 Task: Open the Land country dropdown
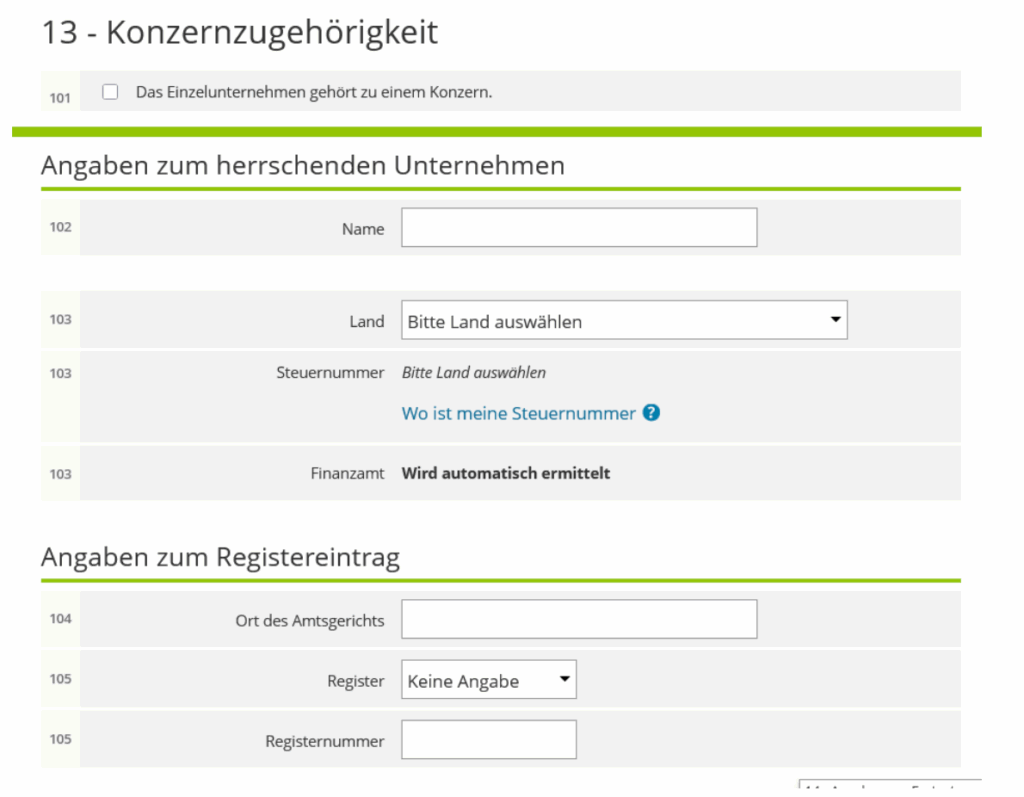(624, 321)
